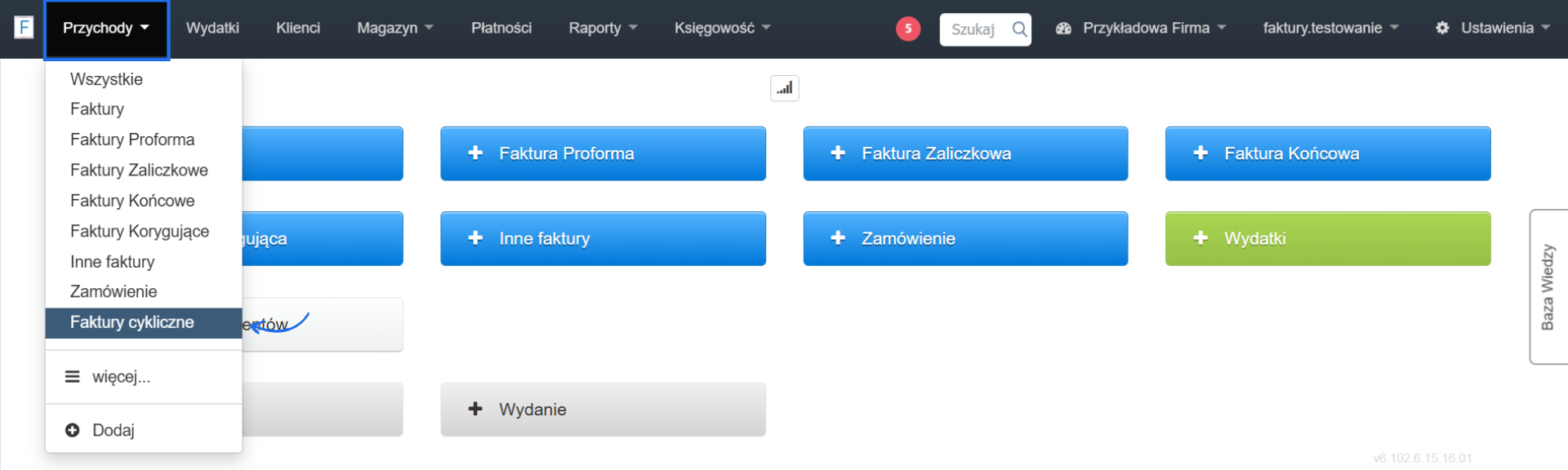
Task: Click the plus icon on Inne faktury
Action: coord(475,237)
